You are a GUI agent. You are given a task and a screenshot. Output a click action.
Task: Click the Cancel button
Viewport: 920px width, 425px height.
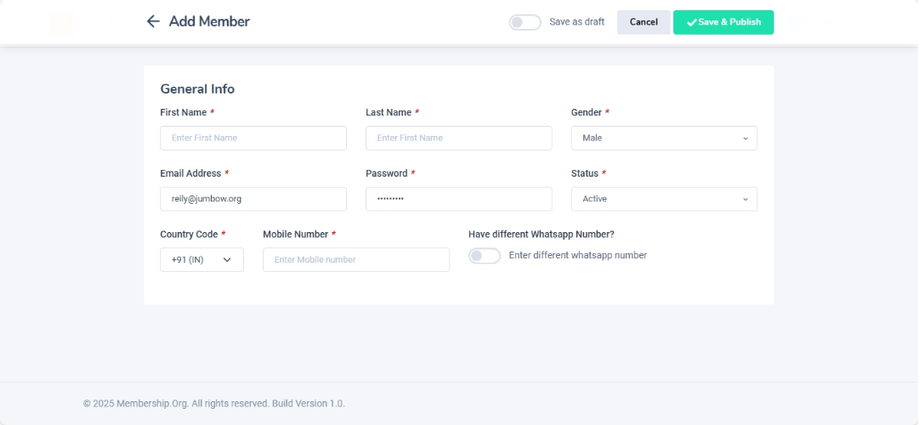pyautogui.click(x=643, y=22)
